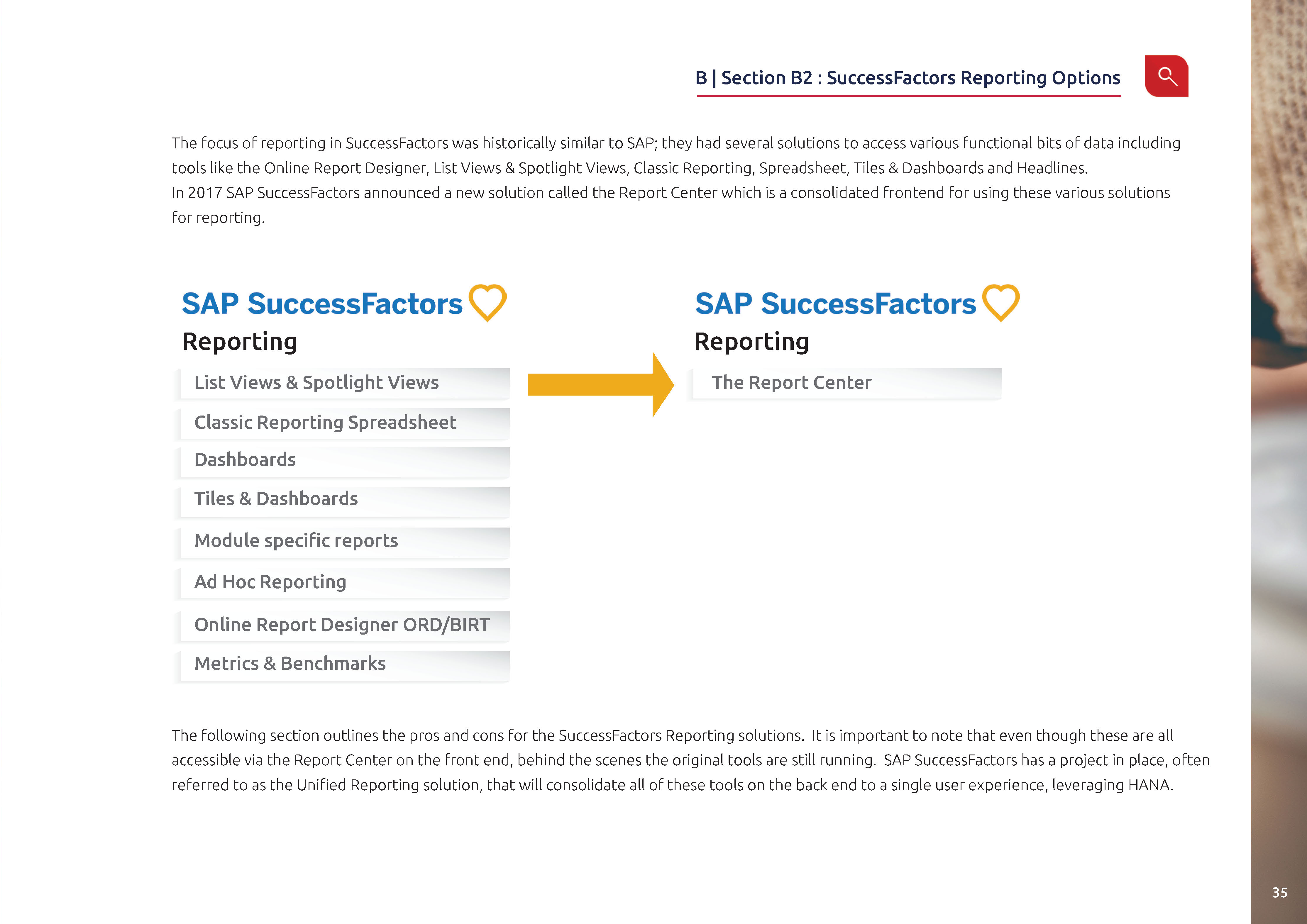
Task: Click the left SAP SuccessFactors title
Action: tap(322, 304)
